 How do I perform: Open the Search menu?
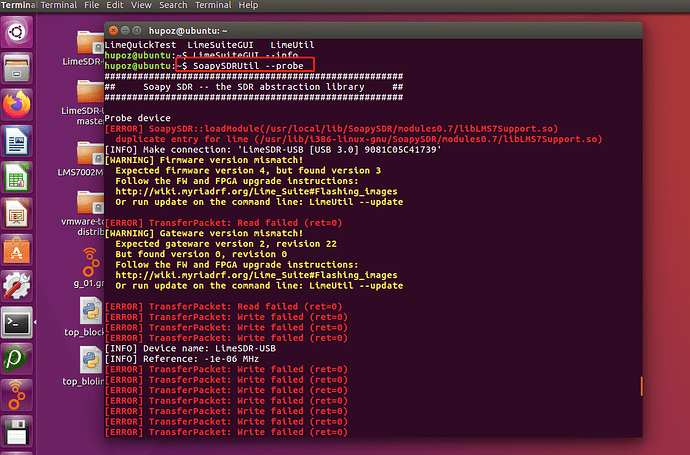coord(173,5)
